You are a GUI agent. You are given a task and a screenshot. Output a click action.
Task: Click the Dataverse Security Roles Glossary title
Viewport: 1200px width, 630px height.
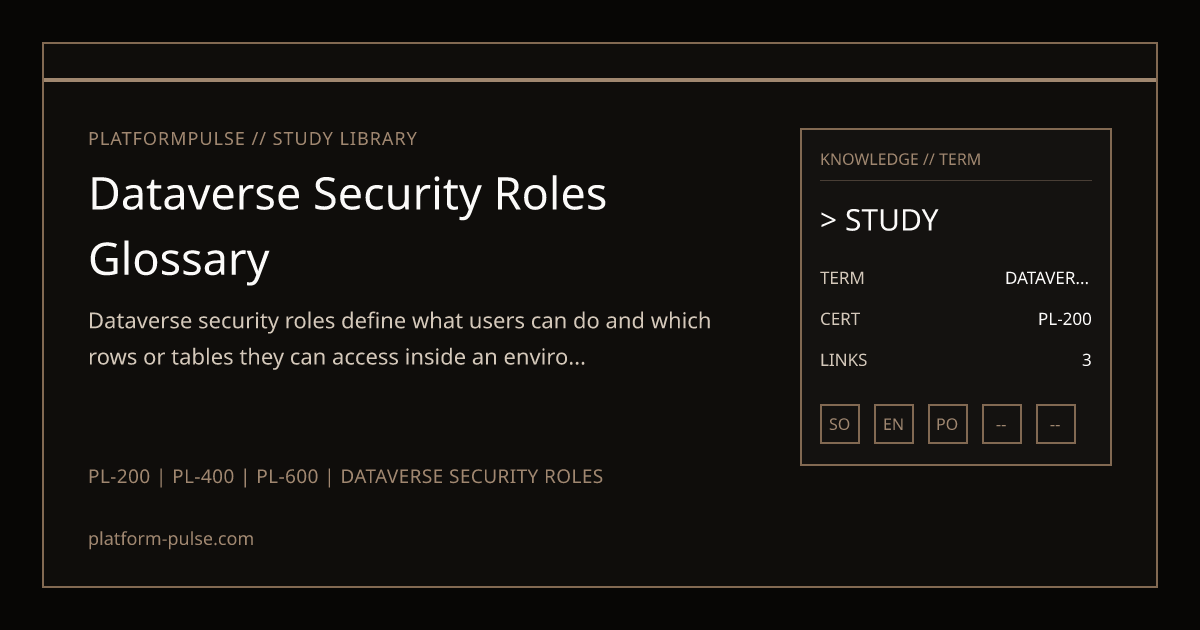click(348, 226)
